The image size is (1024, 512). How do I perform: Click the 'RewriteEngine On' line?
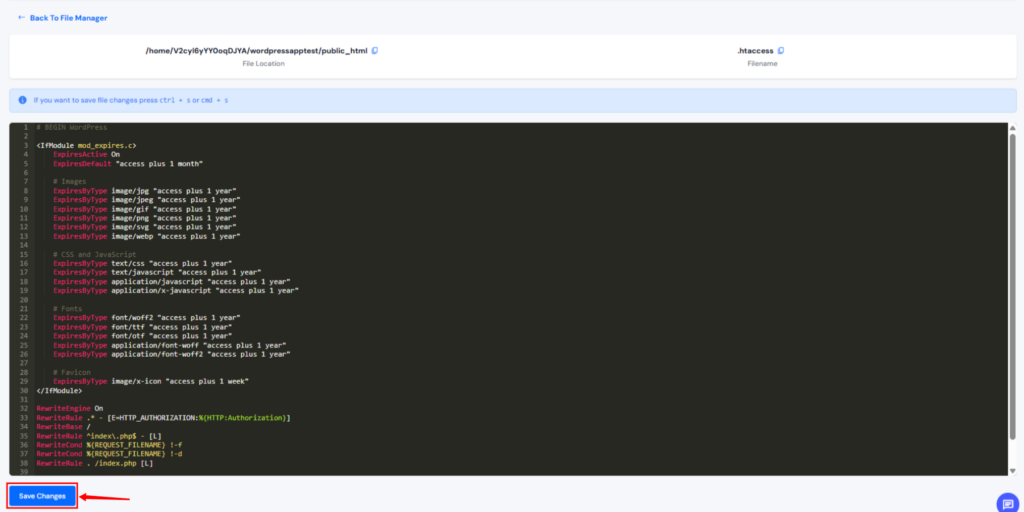click(x=70, y=408)
